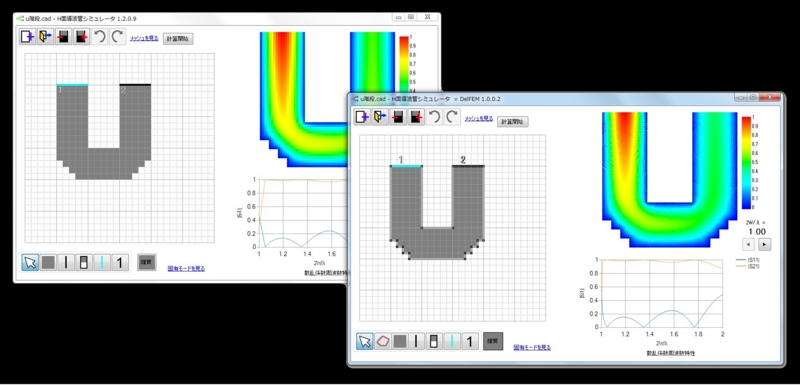Click field plot in 1.2.0.9 window
The width and height of the screenshot is (800, 385).
304,99
